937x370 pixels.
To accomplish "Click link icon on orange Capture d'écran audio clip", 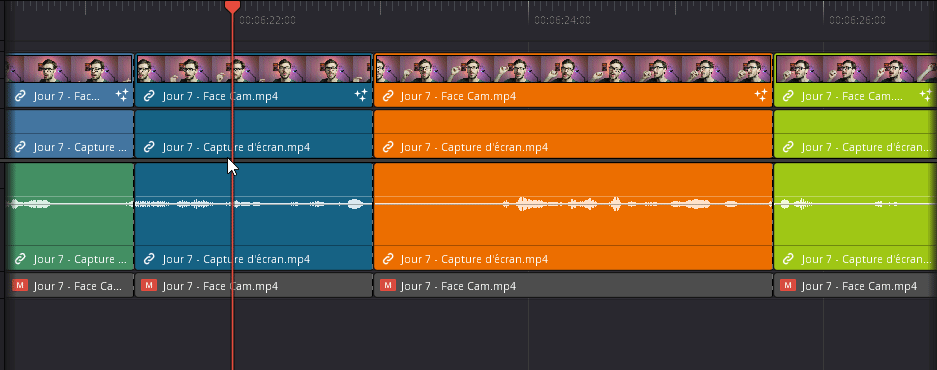I will pyautogui.click(x=388, y=259).
